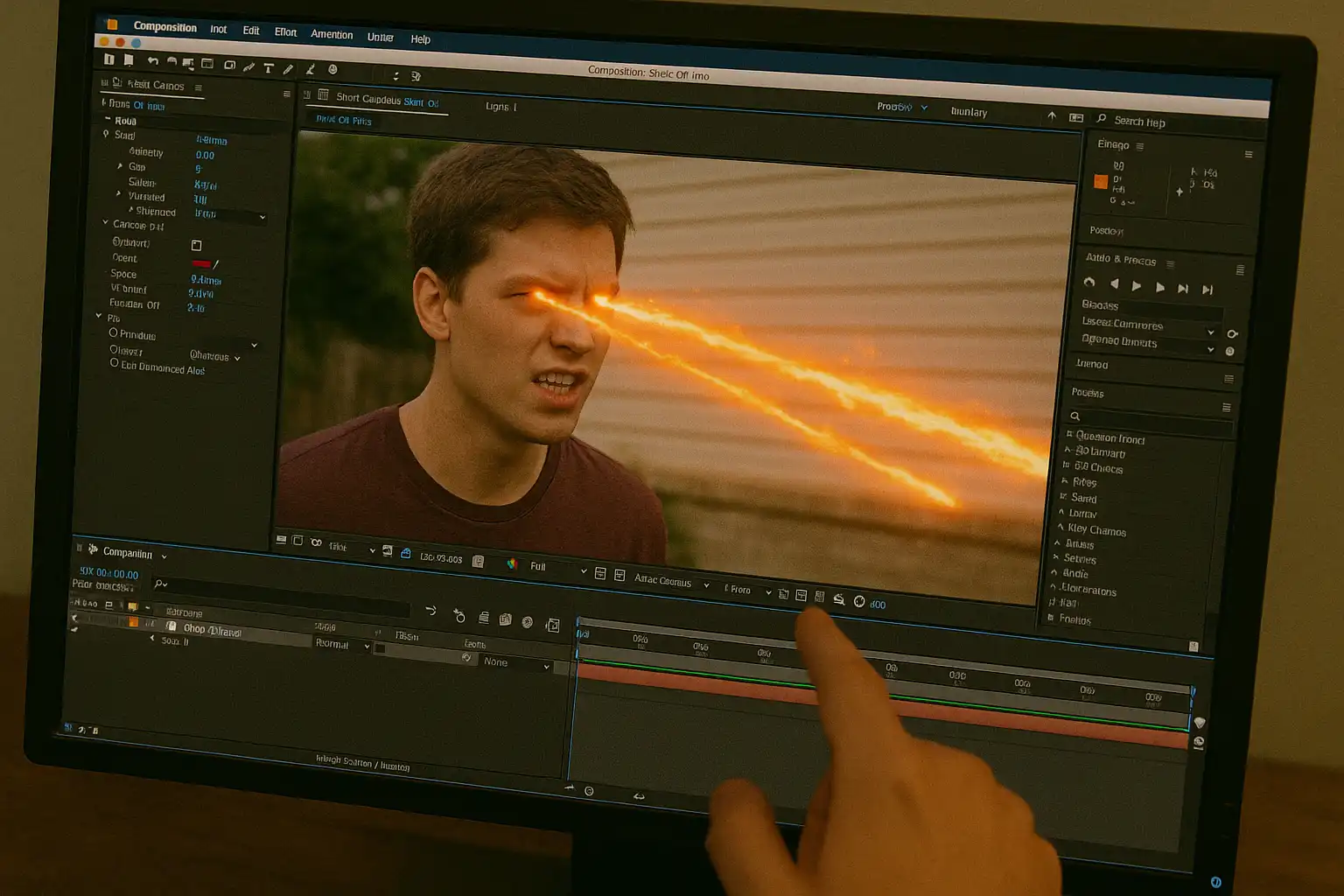This screenshot has width=1344, height=896.
Task: Open the Edit menu
Action: click(251, 31)
